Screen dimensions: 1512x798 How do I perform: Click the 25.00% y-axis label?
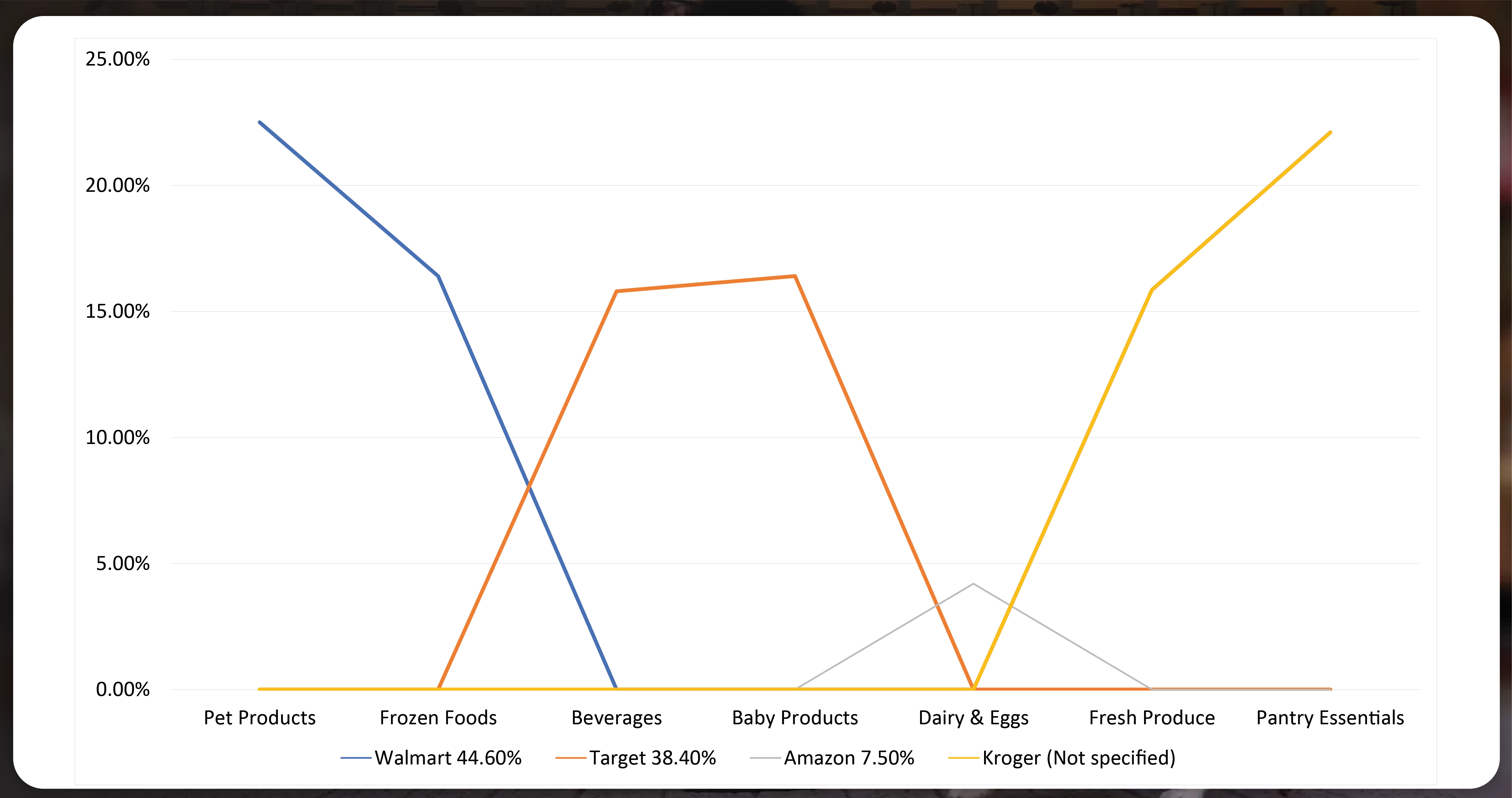tap(117, 59)
